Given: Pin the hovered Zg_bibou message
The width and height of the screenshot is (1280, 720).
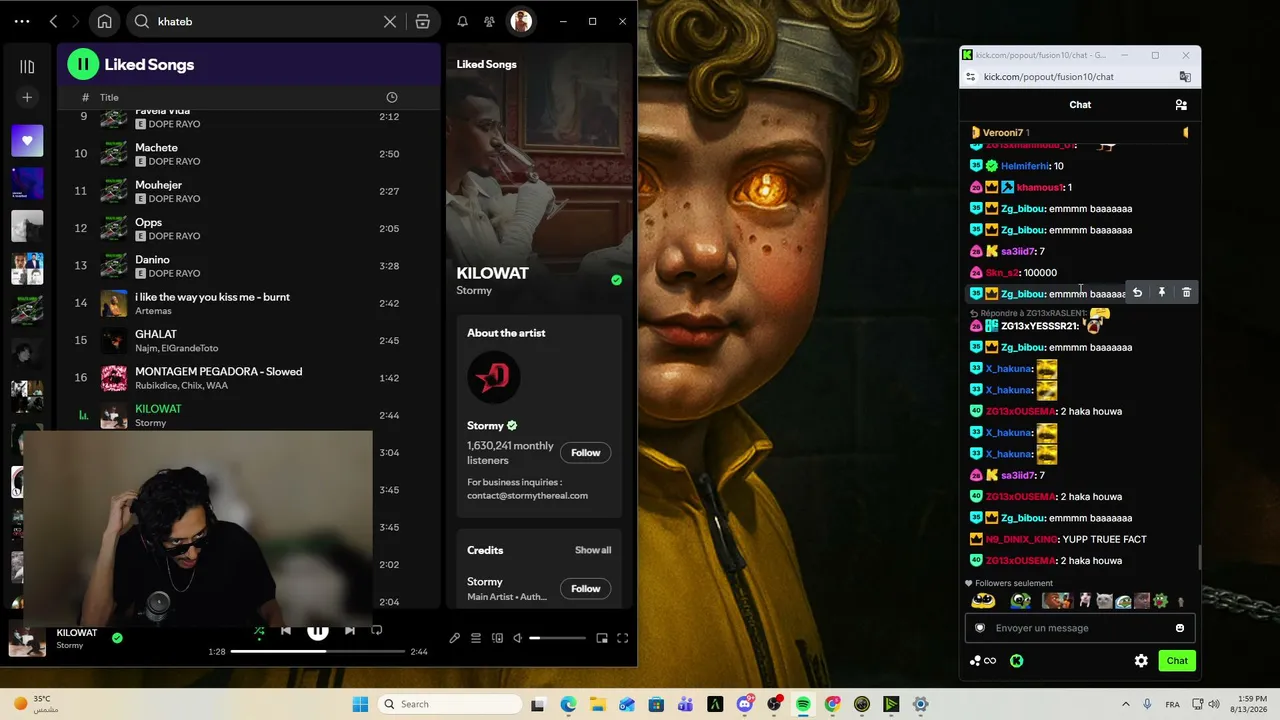Looking at the screenshot, I should [x=1161, y=293].
